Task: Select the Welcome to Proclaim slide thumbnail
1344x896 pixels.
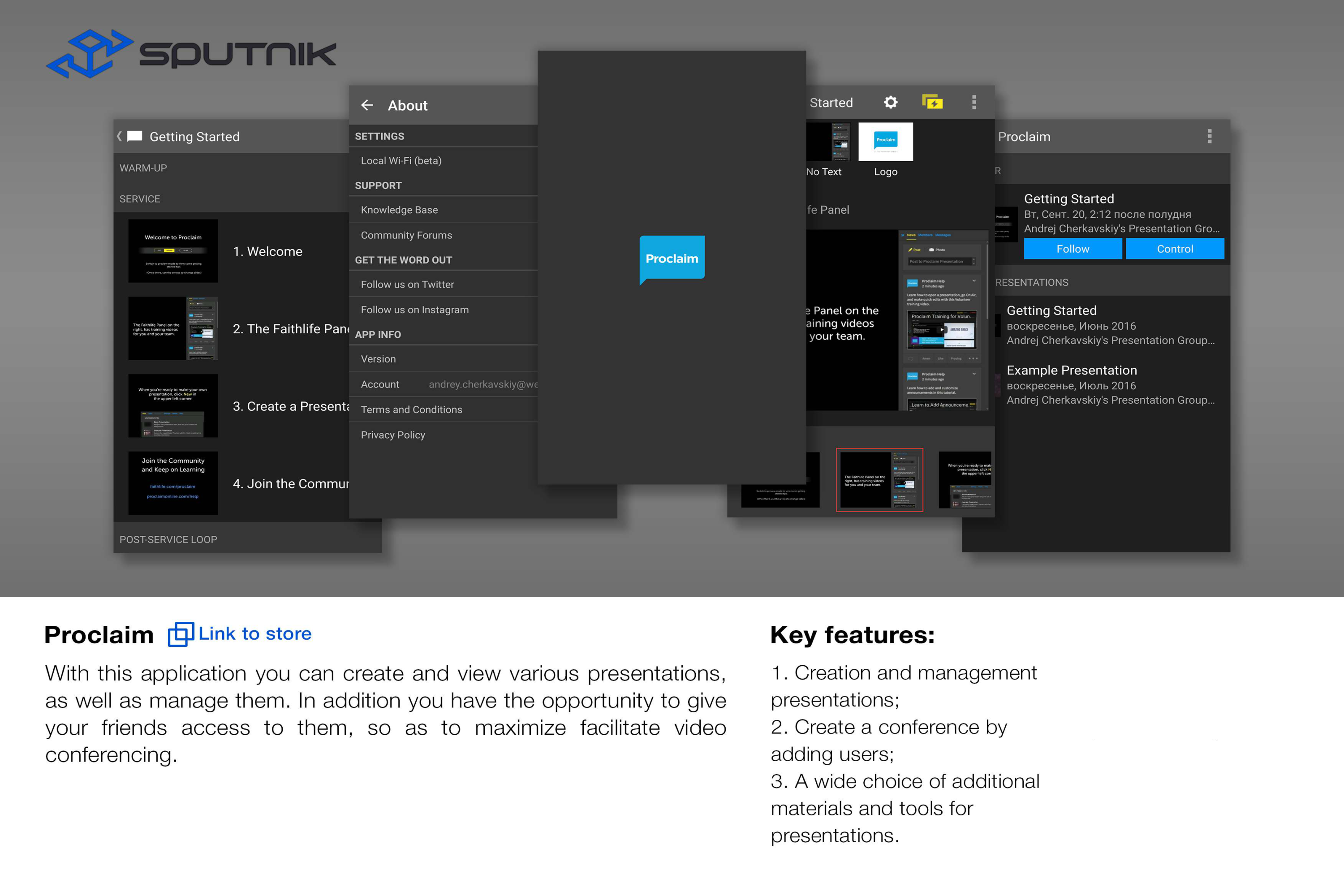Action: click(x=173, y=251)
